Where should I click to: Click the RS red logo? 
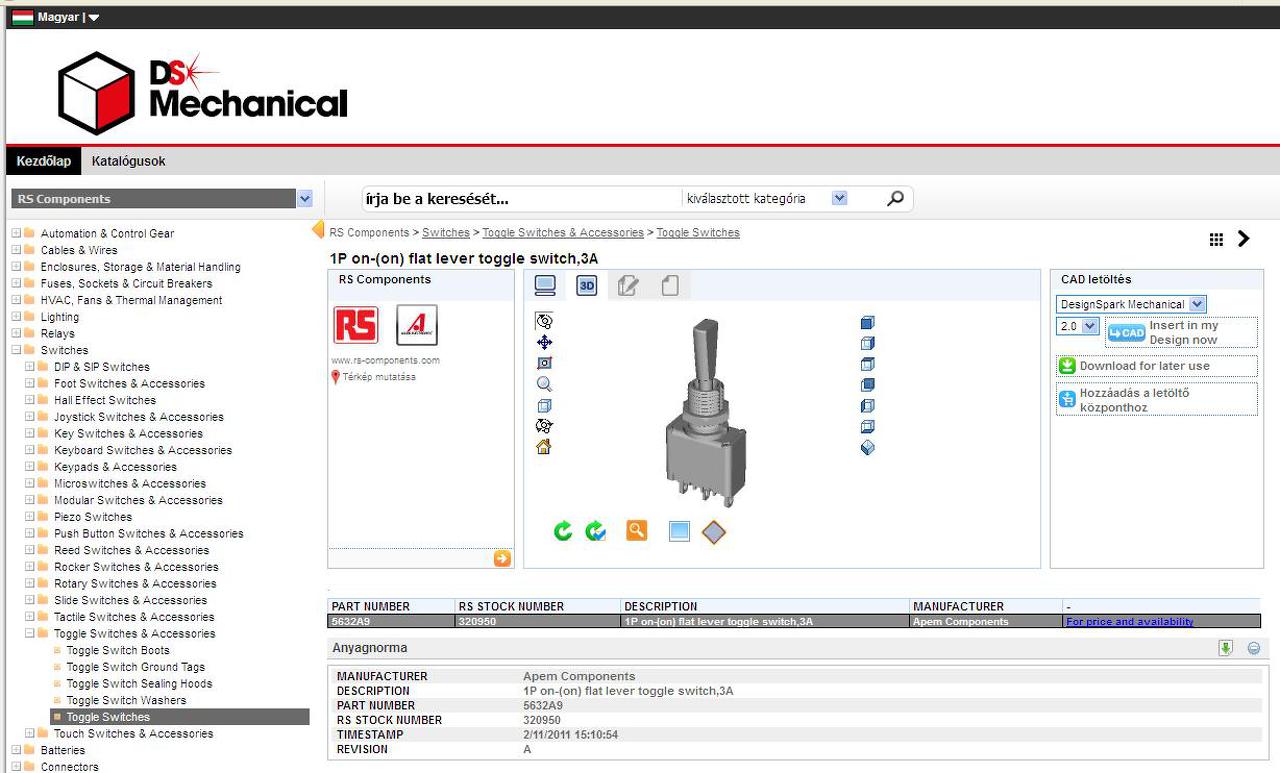point(356,326)
